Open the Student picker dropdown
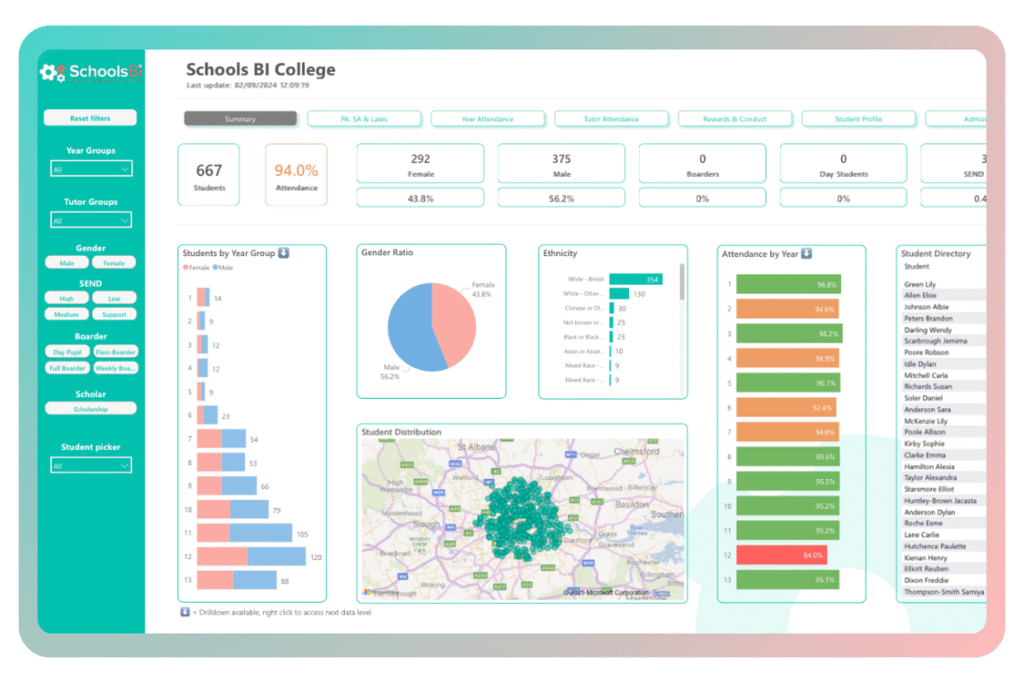Viewport: 1024px width, 683px height. click(x=90, y=466)
